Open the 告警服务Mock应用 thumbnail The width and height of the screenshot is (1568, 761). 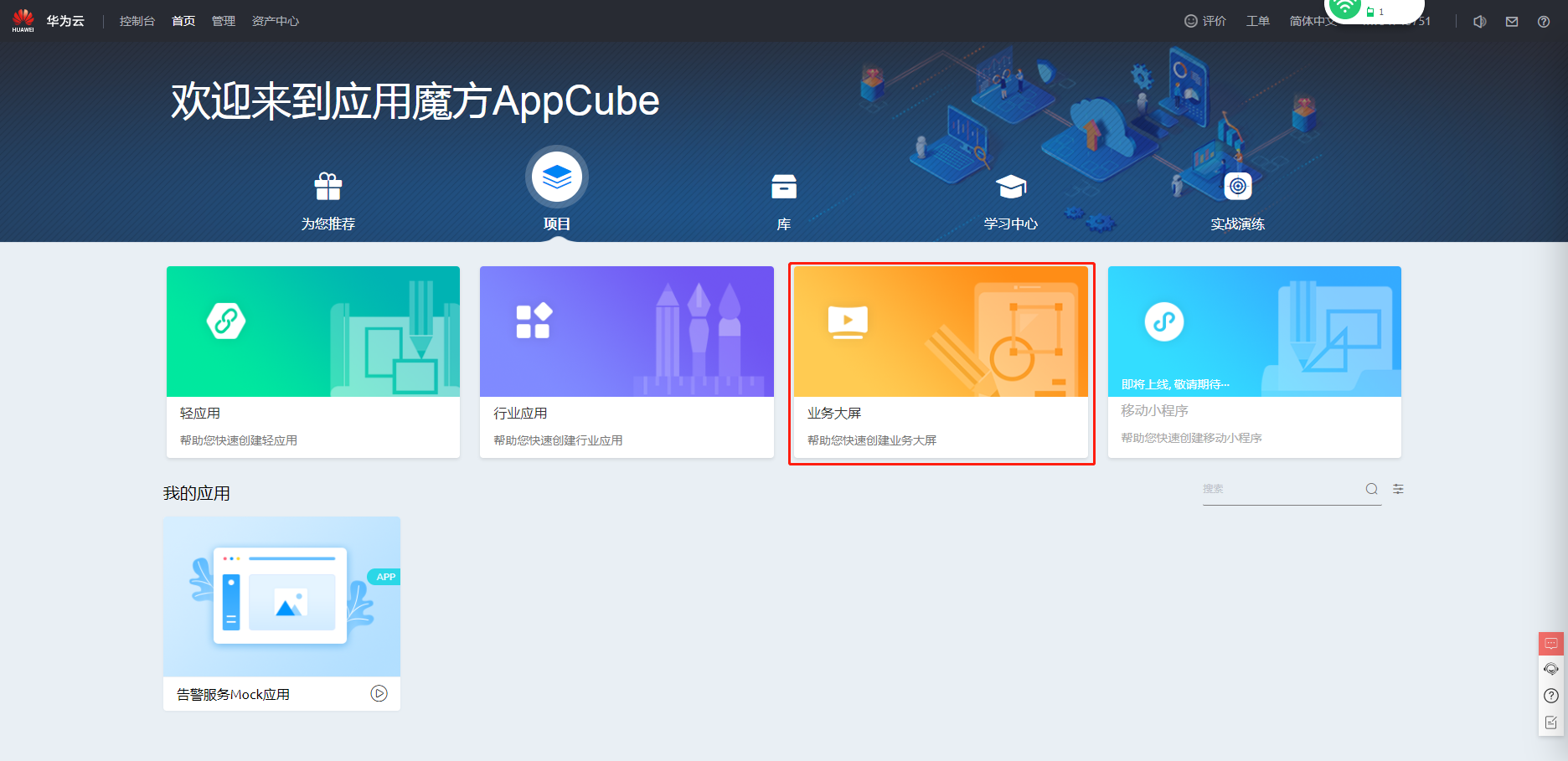(281, 596)
